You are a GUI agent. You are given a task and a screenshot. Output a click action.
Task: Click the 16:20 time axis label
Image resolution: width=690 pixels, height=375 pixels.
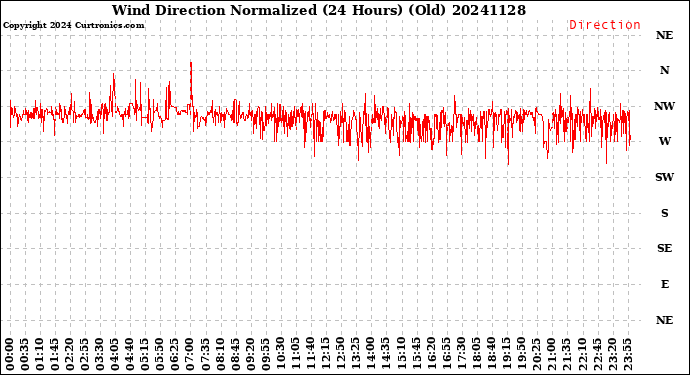tap(431, 355)
